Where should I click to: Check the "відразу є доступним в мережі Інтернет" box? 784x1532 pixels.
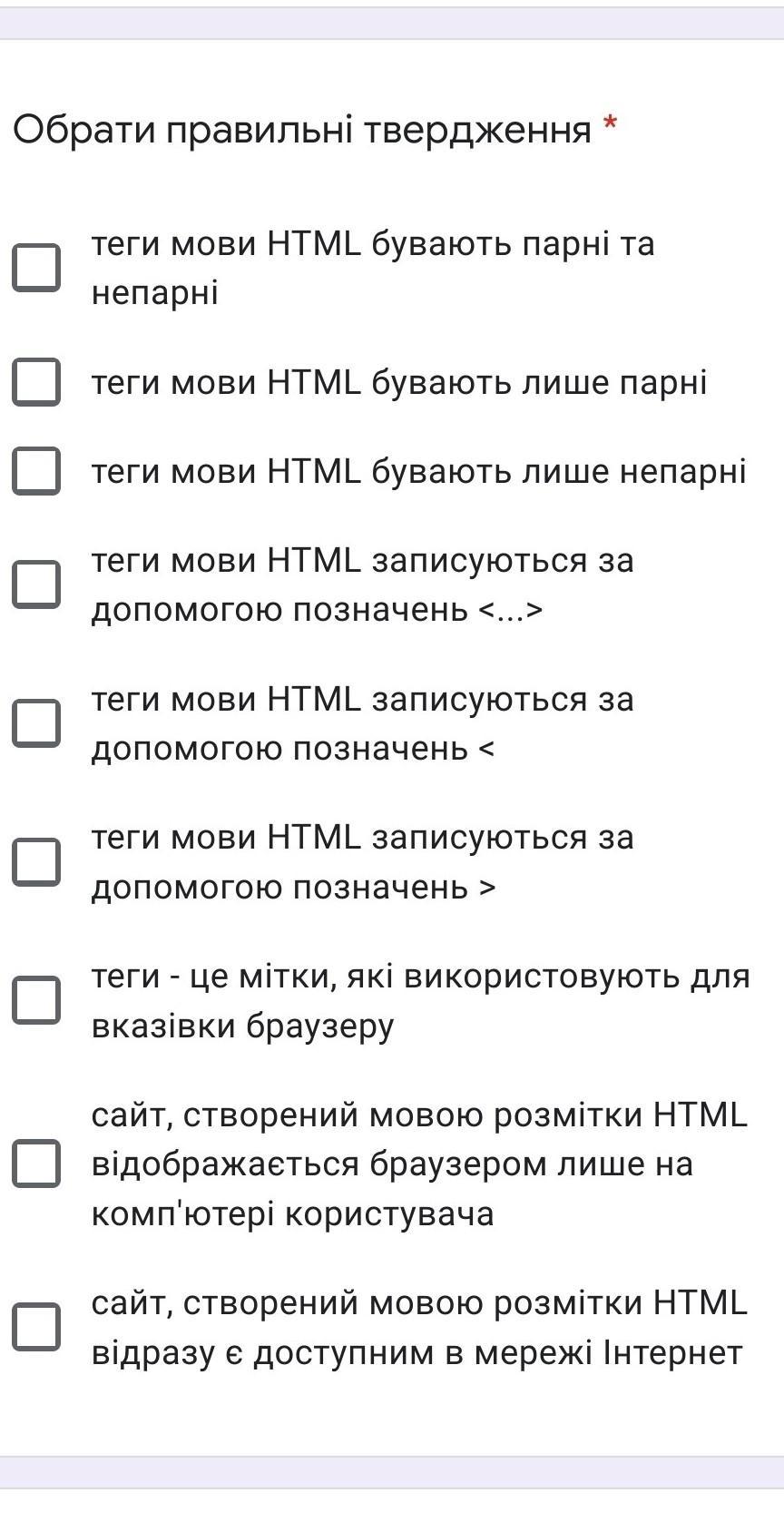[x=36, y=1327]
